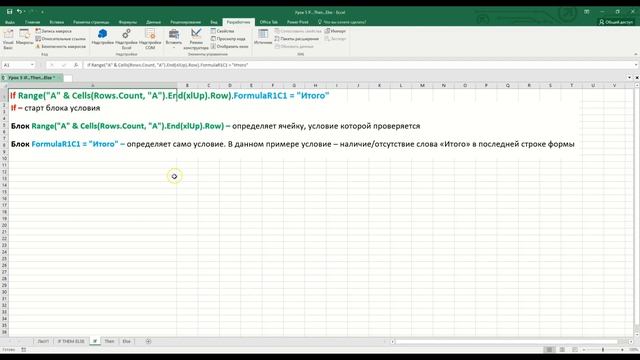Screen dimensions: 640x360
Task: Open the Name Box dropdown
Action: tap(32, 65)
